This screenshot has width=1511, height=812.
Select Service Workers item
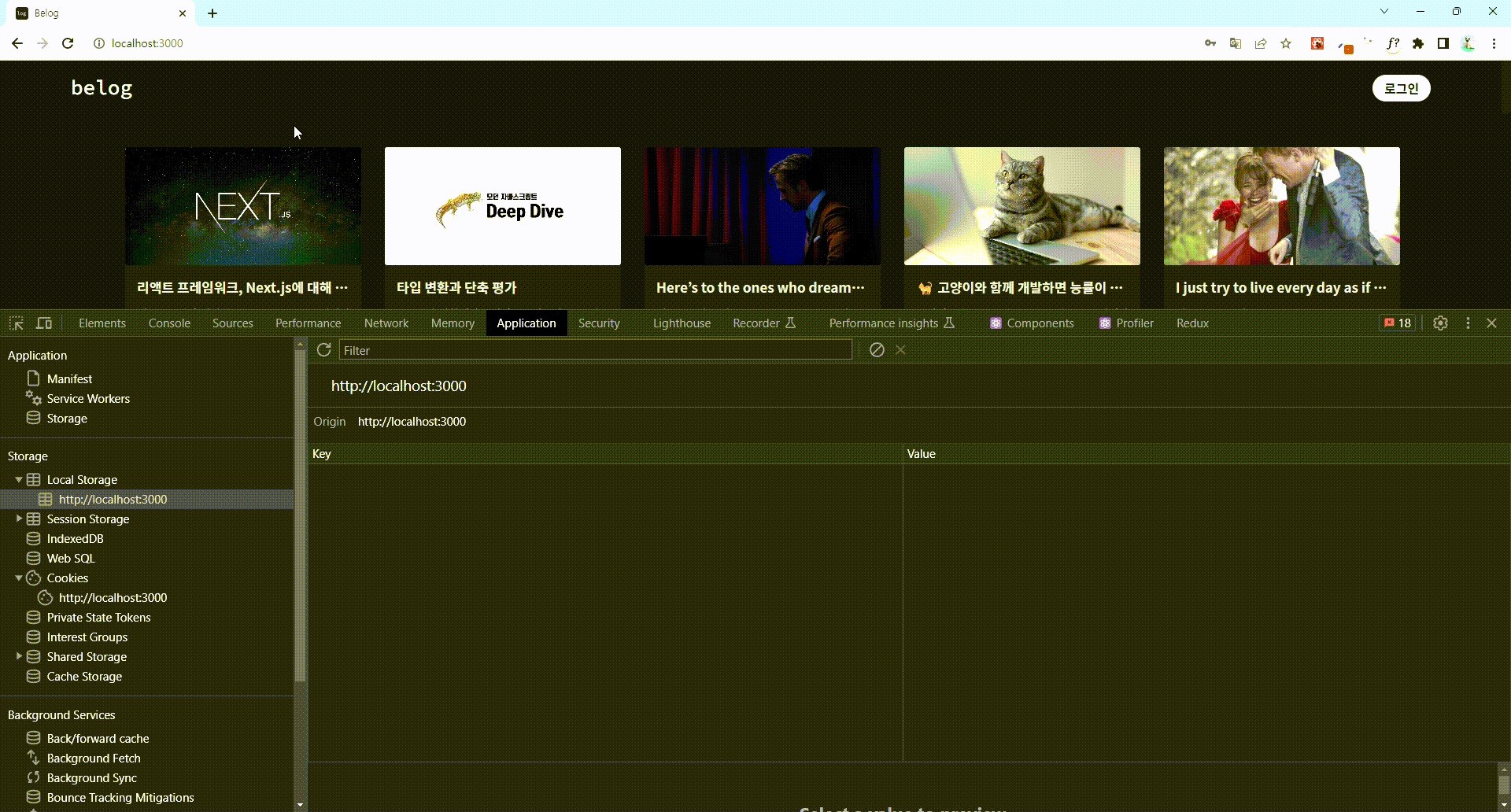pyautogui.click(x=88, y=398)
